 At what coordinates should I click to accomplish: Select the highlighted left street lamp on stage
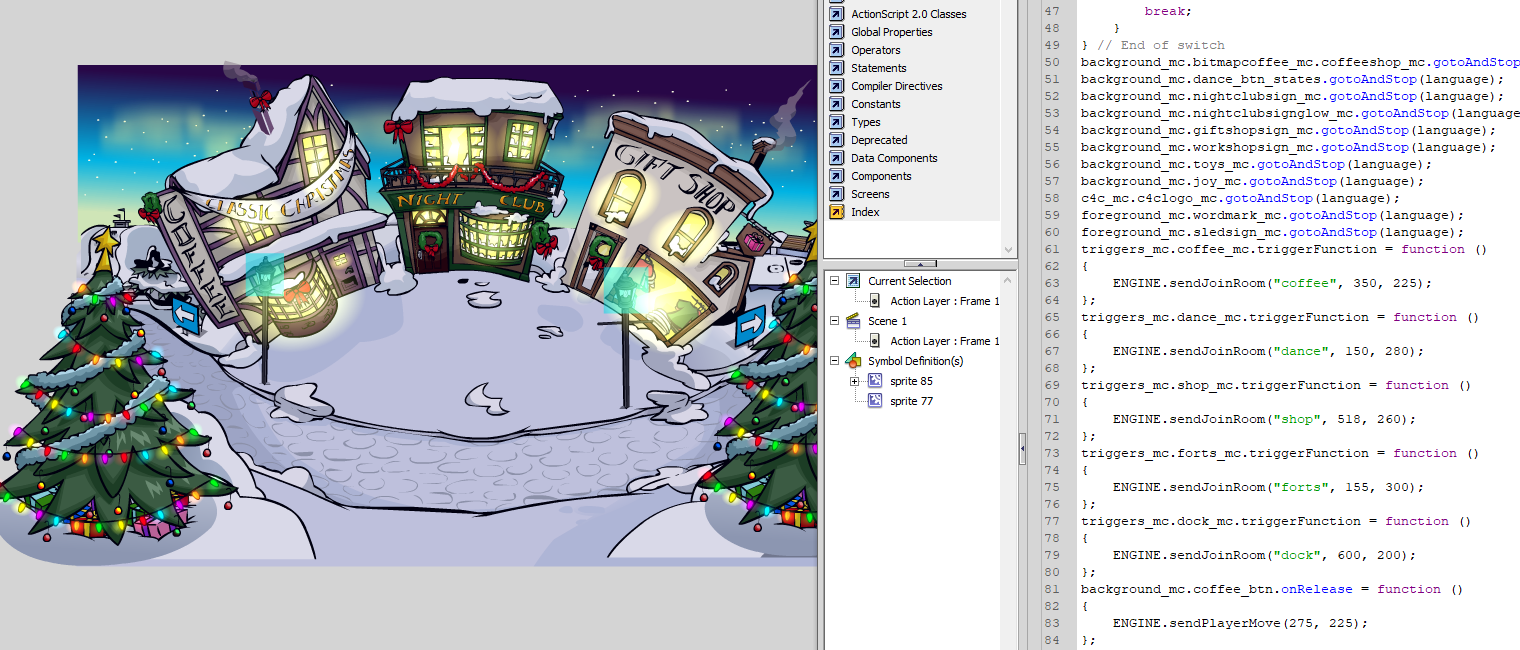265,273
